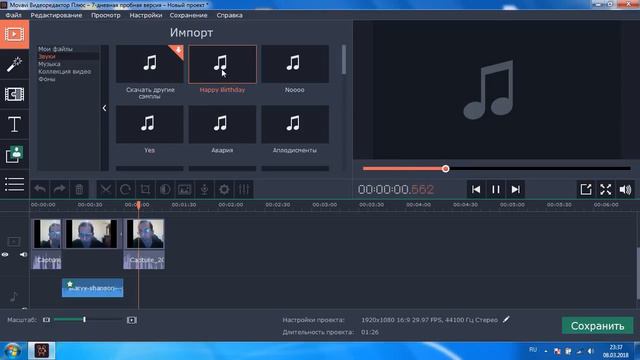Select the Yes sound sample
This screenshot has height=360, width=640.
[150, 124]
